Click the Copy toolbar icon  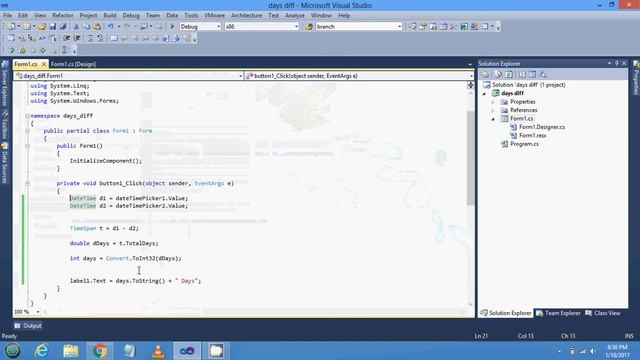pyautogui.click(x=87, y=27)
